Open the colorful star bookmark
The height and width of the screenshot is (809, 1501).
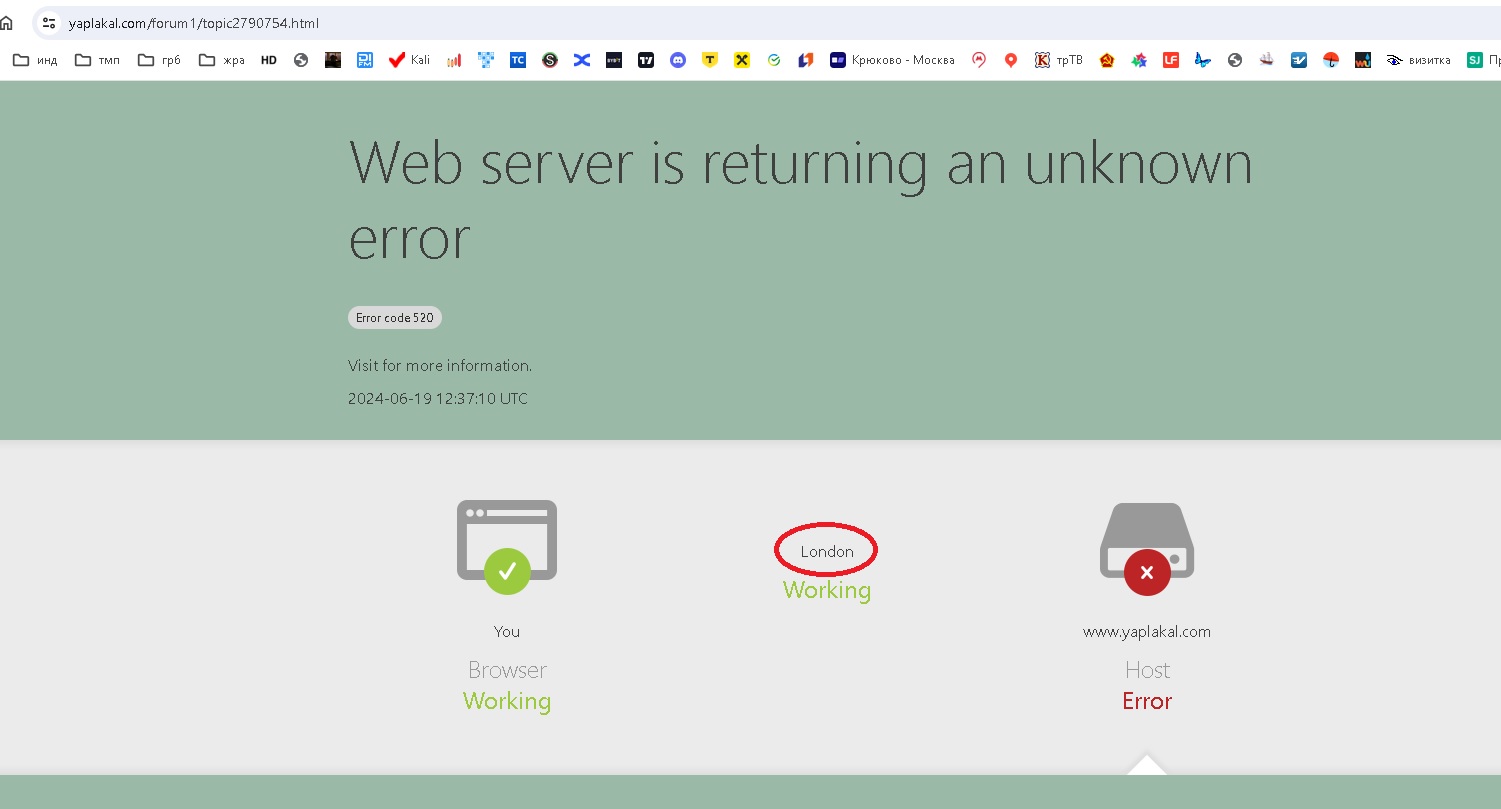pyautogui.click(x=1139, y=60)
